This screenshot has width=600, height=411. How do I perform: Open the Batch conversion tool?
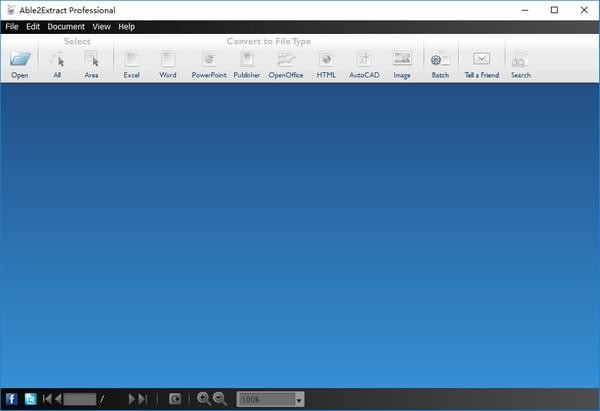tap(440, 61)
